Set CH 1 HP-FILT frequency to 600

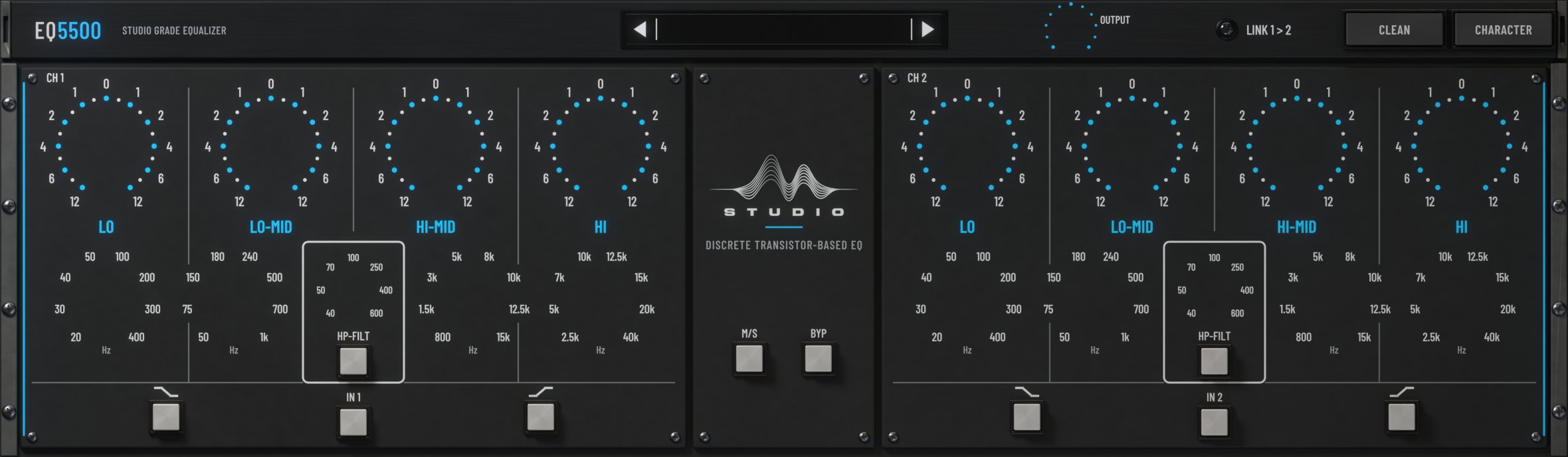[376, 313]
